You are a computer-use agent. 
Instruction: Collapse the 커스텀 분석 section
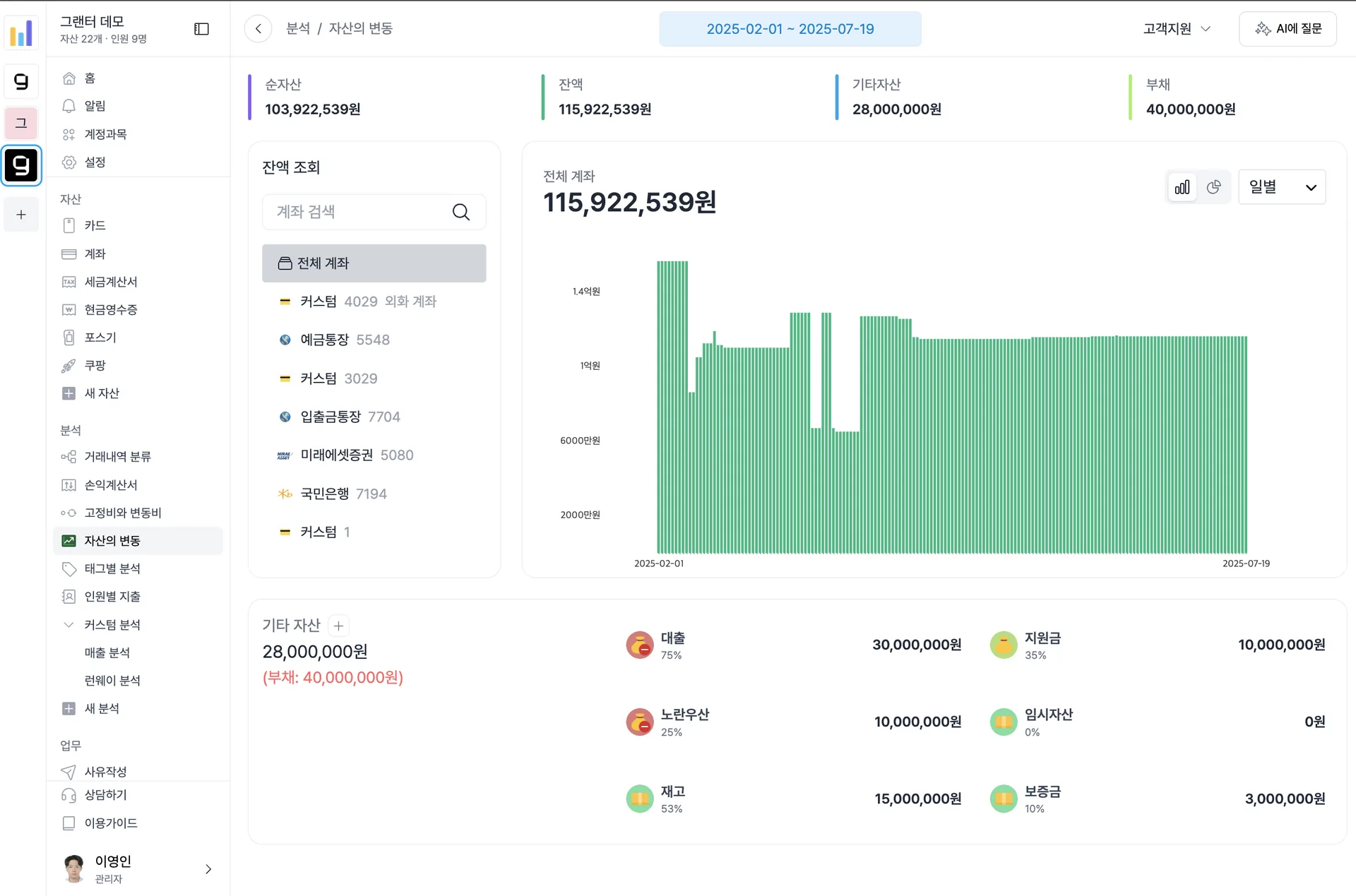pyautogui.click(x=69, y=625)
